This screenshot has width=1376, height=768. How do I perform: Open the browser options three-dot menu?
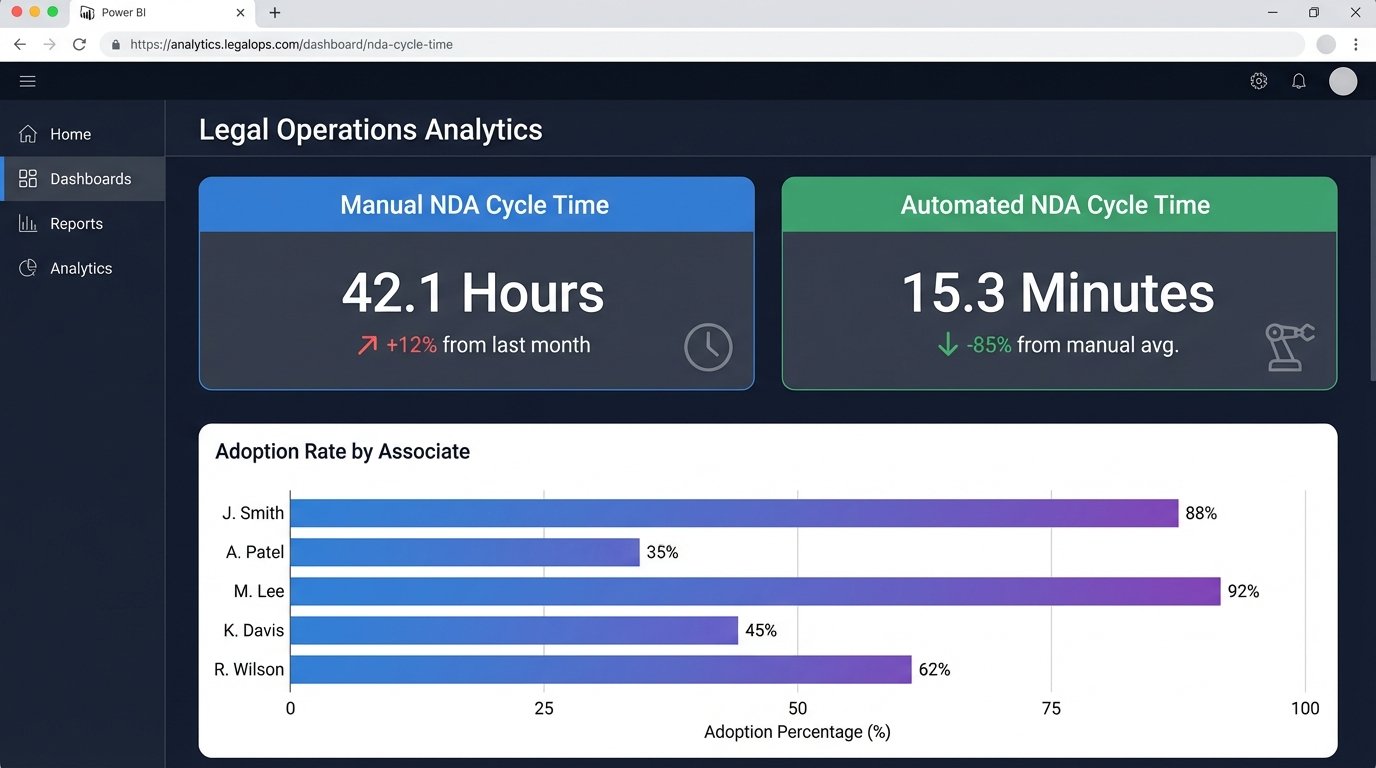click(1357, 44)
